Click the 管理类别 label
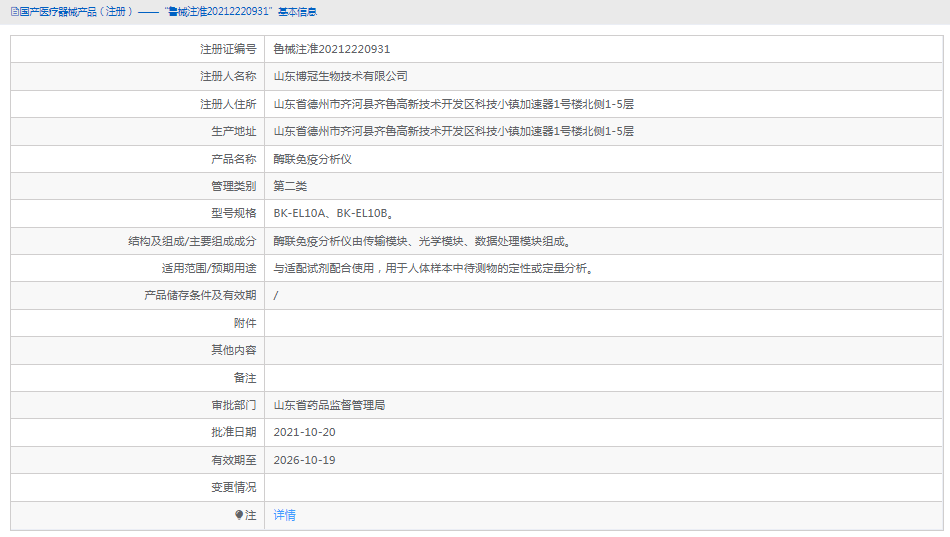Image resolution: width=950 pixels, height=537 pixels. [234, 186]
